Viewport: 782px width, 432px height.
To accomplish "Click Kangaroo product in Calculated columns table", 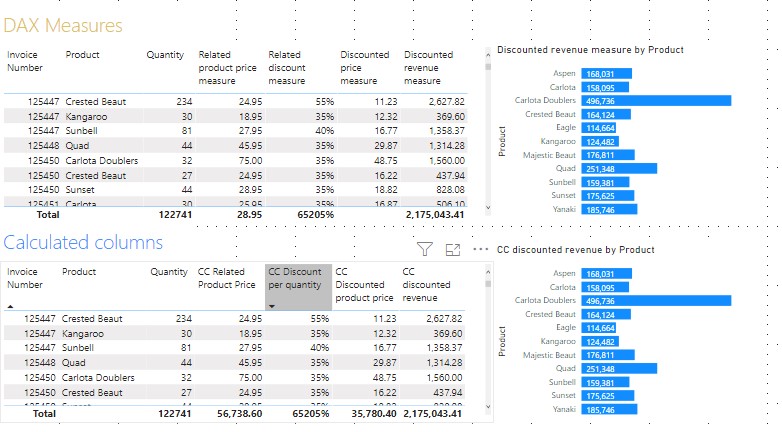I will [x=83, y=333].
